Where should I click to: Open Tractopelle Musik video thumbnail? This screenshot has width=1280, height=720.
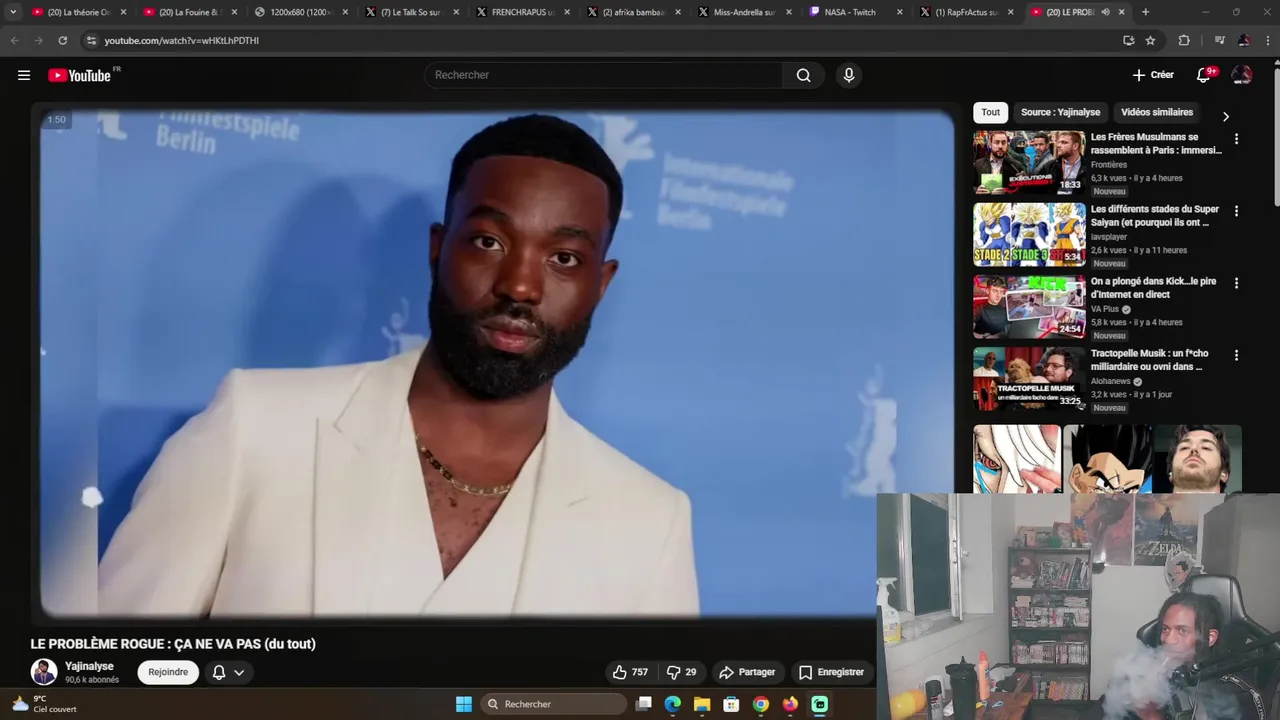(1029, 378)
